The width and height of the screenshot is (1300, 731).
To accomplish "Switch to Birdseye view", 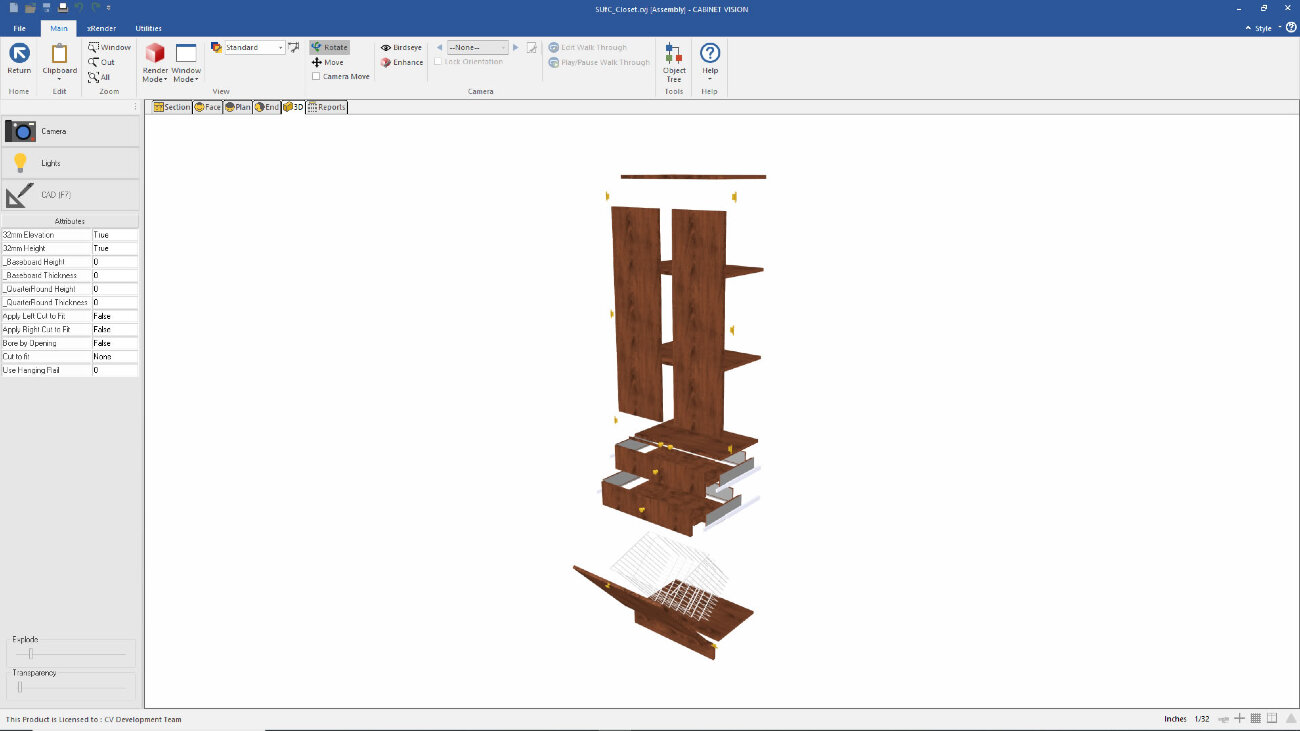I will pyautogui.click(x=401, y=47).
